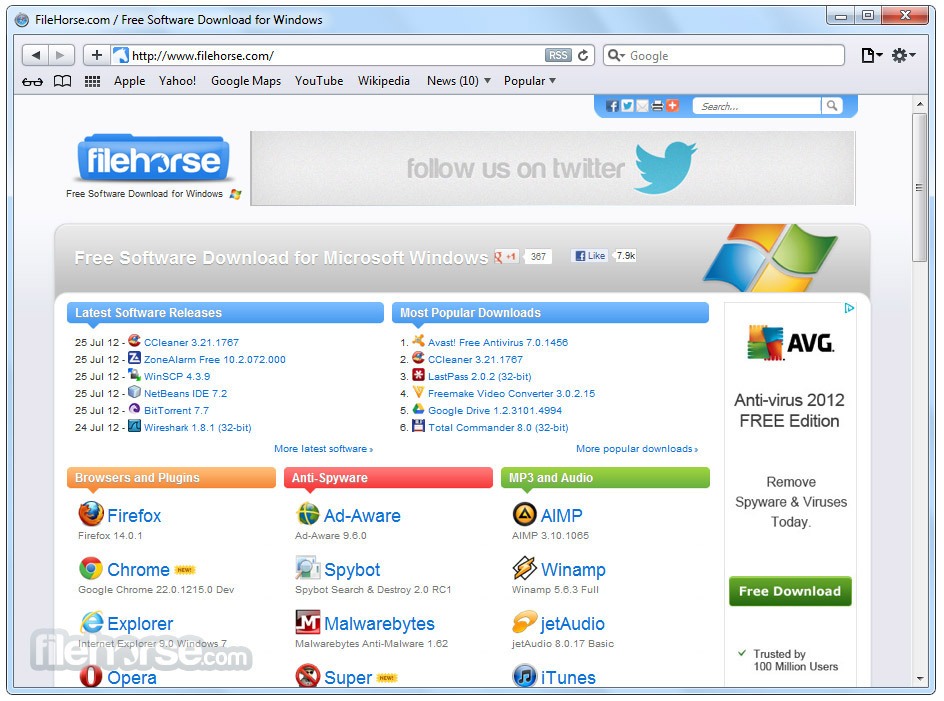Click the Firefox icon
944x701 pixels.
(91, 514)
